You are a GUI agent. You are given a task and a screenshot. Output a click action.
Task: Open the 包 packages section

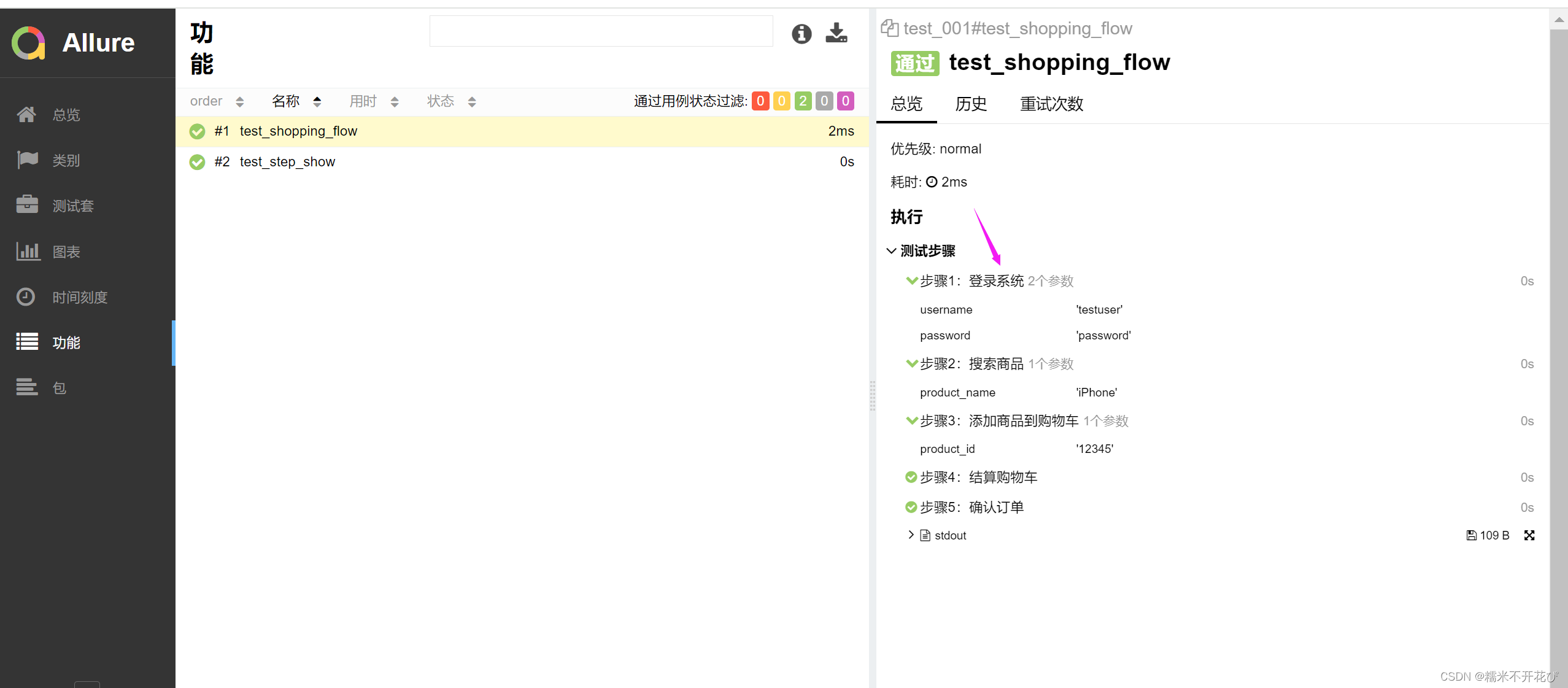pos(59,387)
